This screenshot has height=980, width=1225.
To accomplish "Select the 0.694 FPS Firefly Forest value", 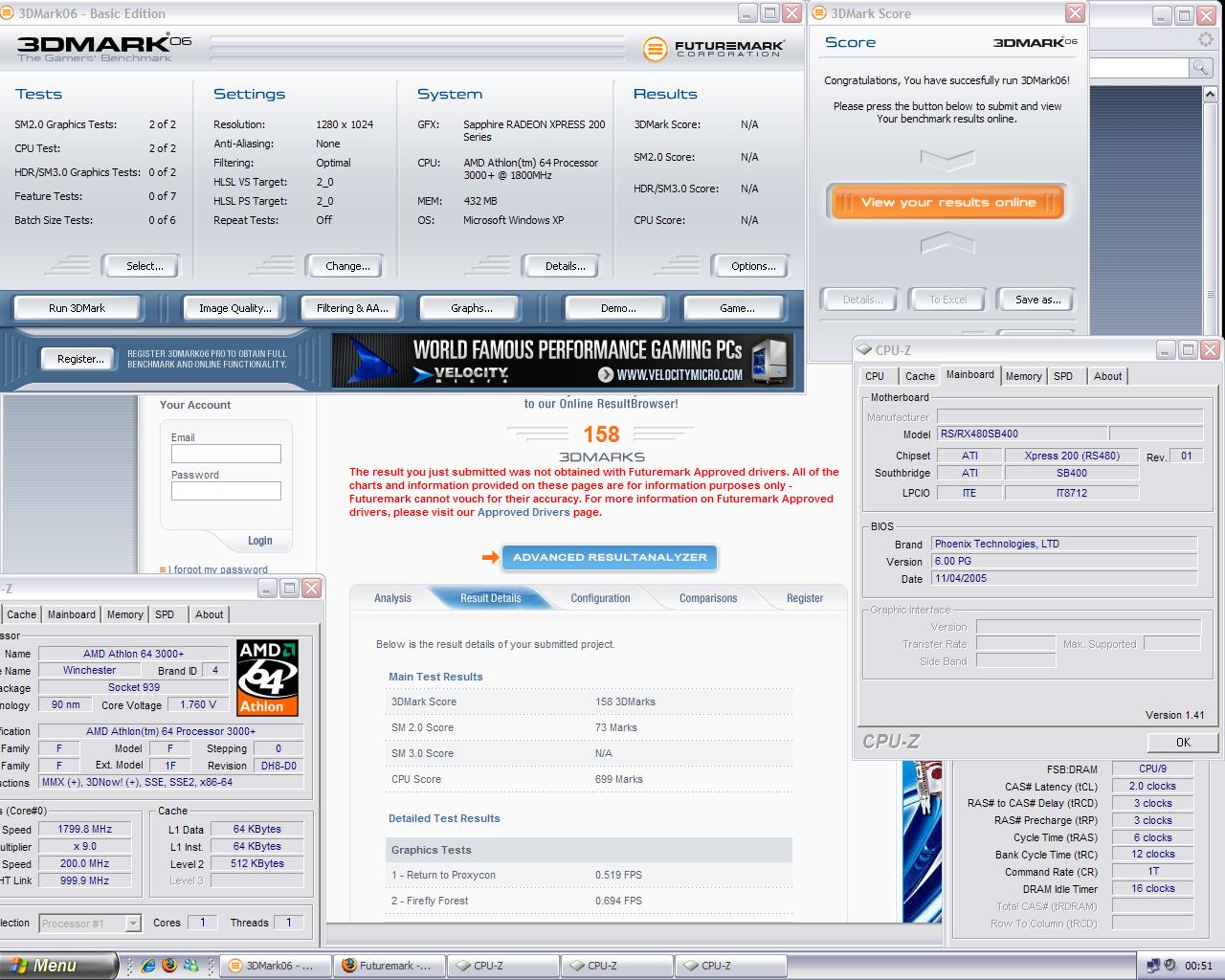I will [x=618, y=901].
